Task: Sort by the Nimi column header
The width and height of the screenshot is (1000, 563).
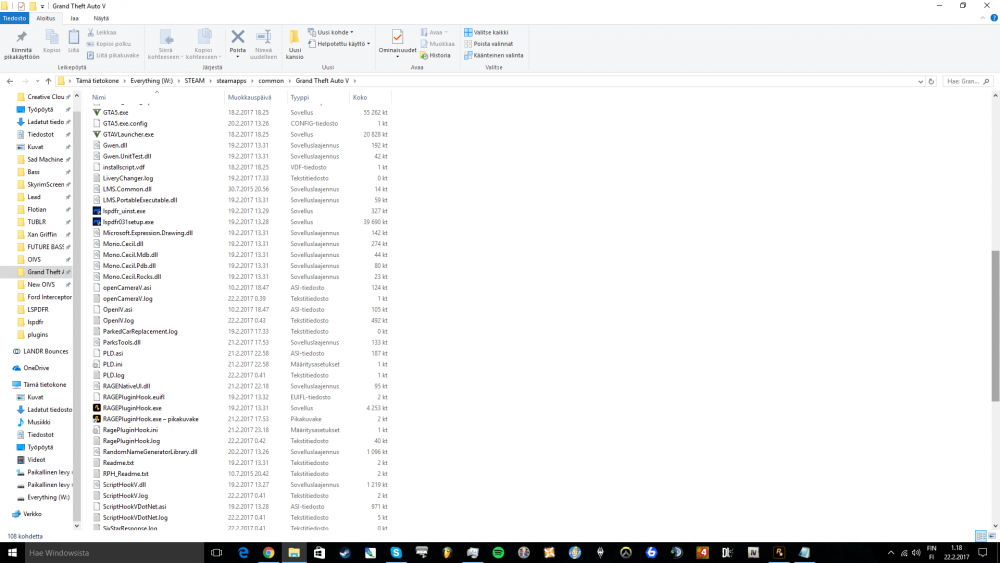Action: click(x=158, y=98)
